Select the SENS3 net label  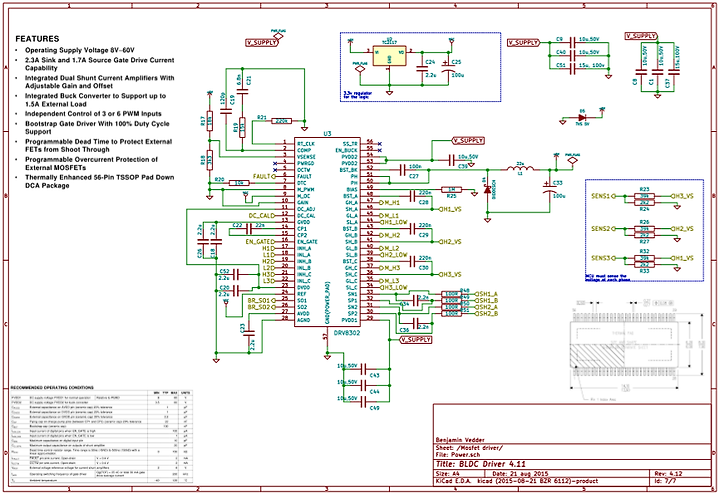(x=601, y=258)
